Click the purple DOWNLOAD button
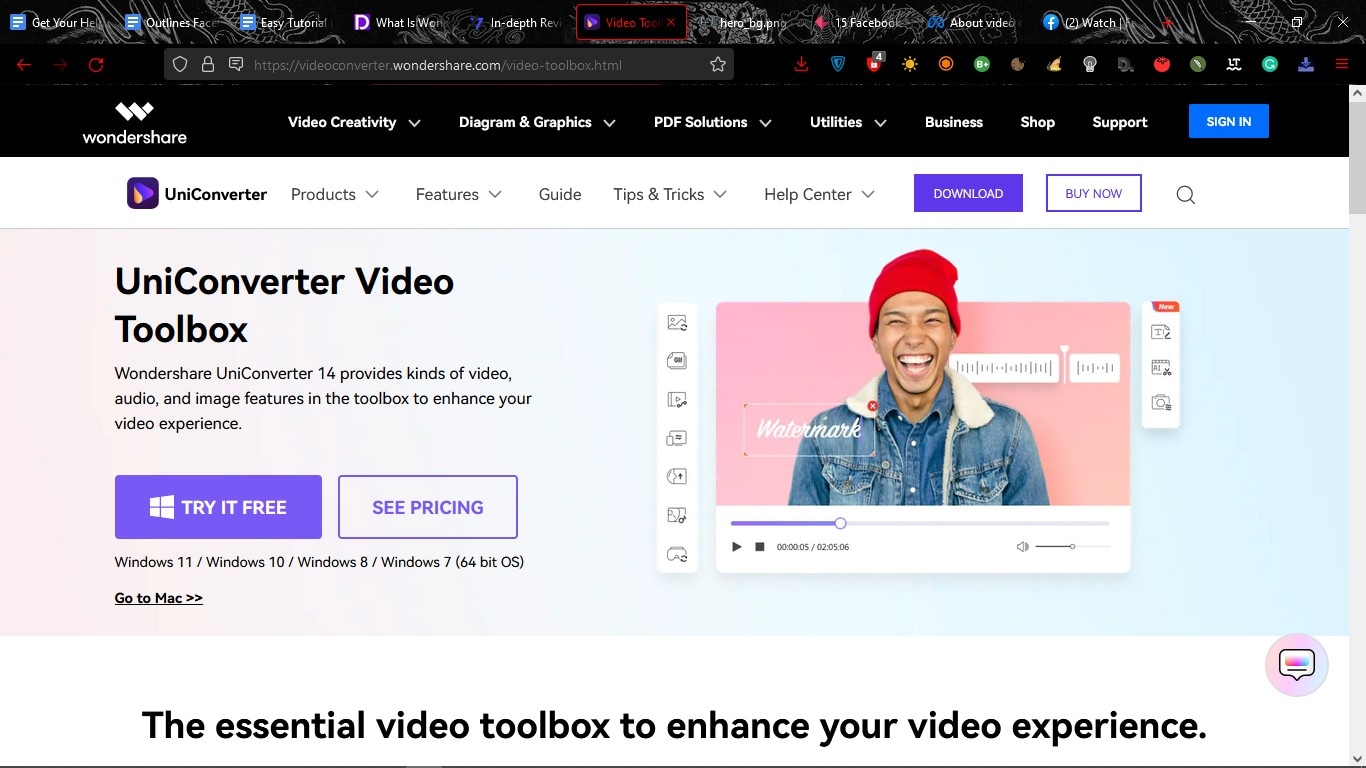The width and height of the screenshot is (1366, 768). click(x=968, y=194)
